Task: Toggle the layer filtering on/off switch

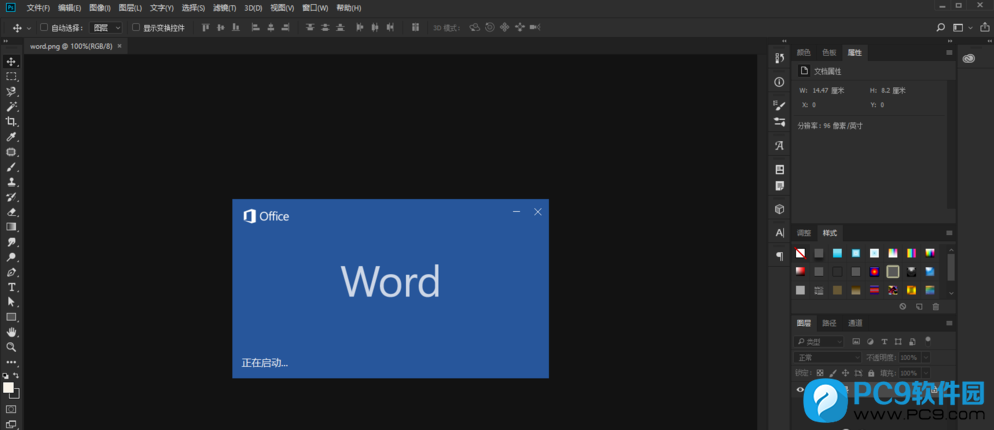Action: tap(928, 340)
